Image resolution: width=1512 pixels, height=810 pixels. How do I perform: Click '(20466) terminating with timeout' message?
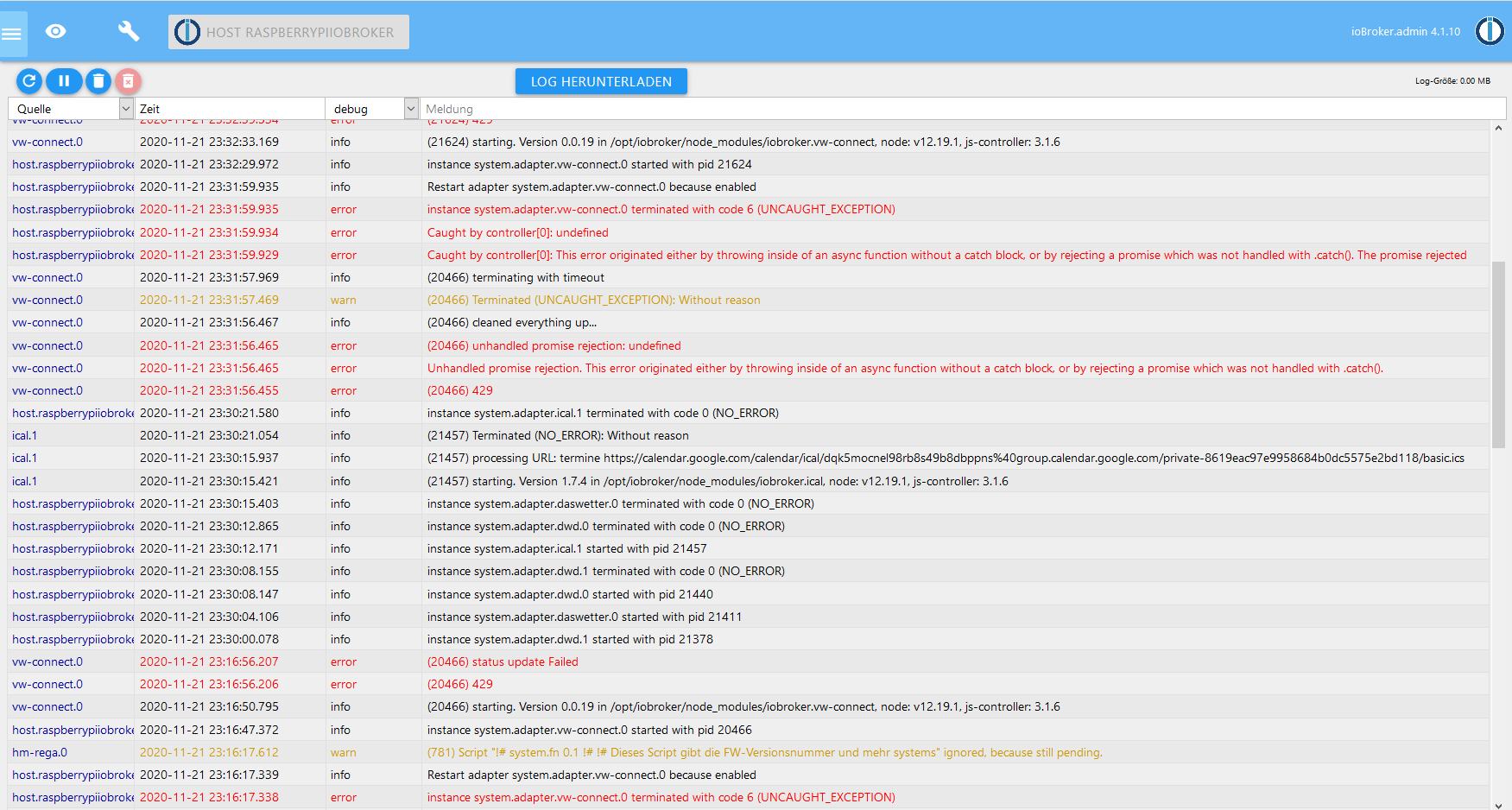click(516, 277)
